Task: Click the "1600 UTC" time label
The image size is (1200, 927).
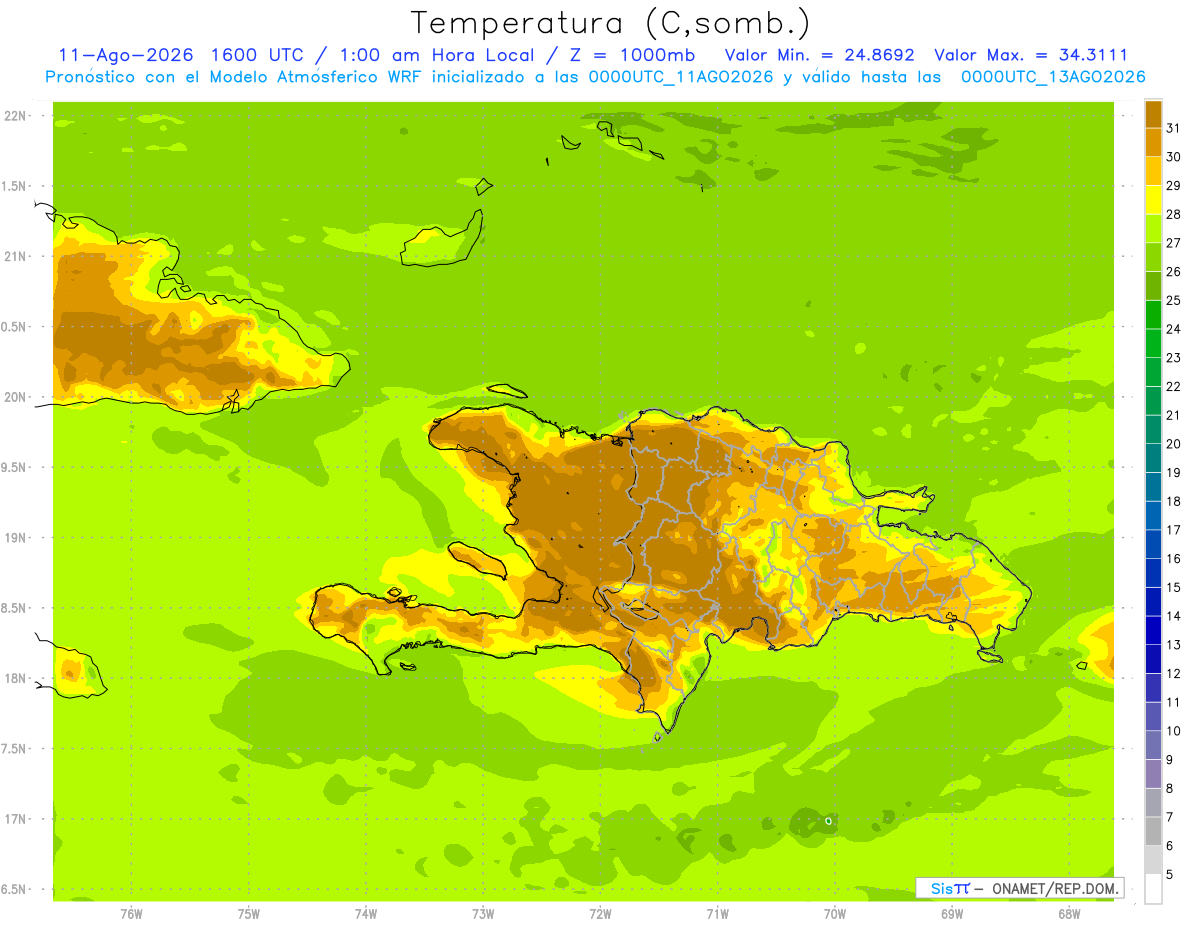Action: click(x=257, y=55)
